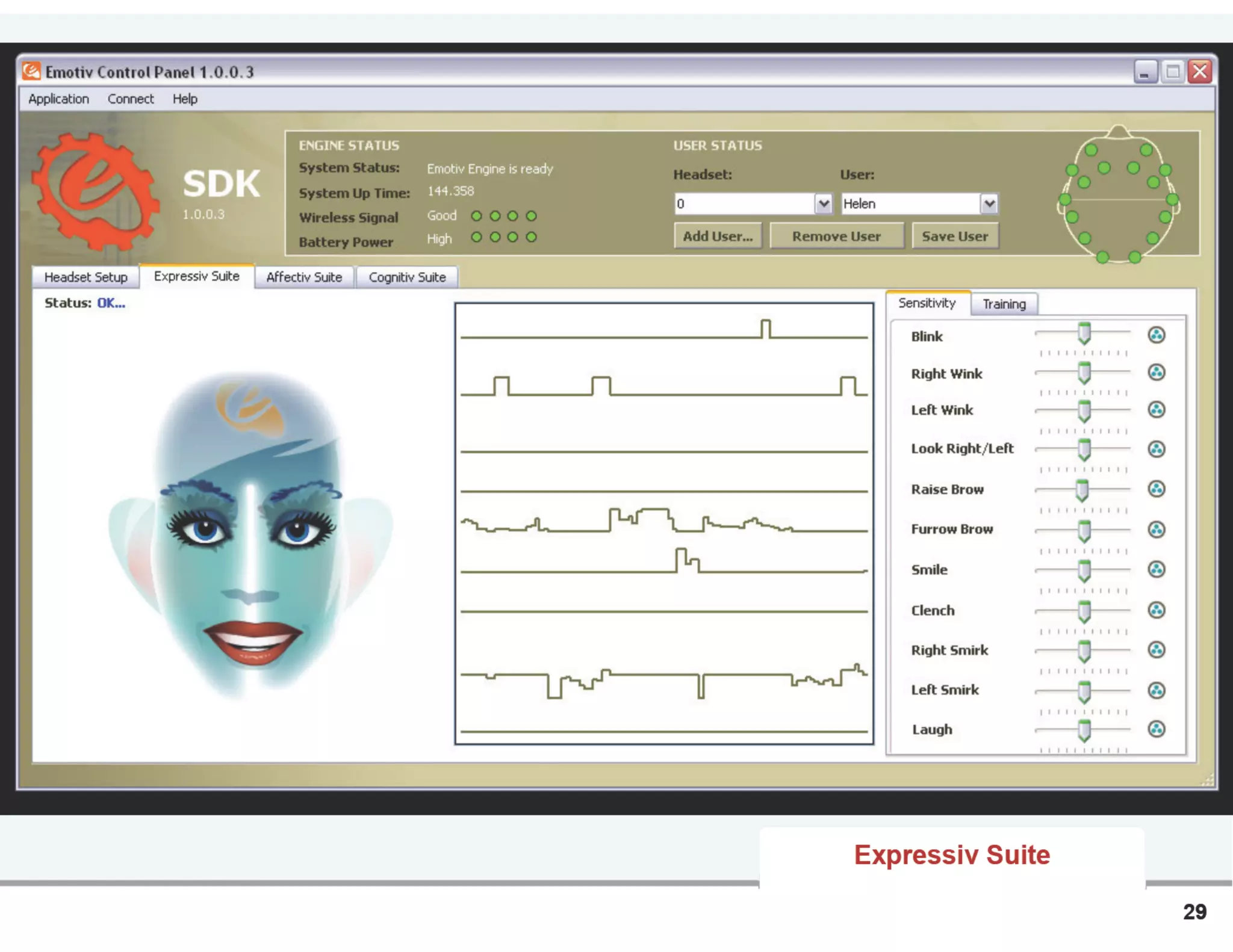Click the 'Status: OK...' text
1233x952 pixels.
coord(85,303)
